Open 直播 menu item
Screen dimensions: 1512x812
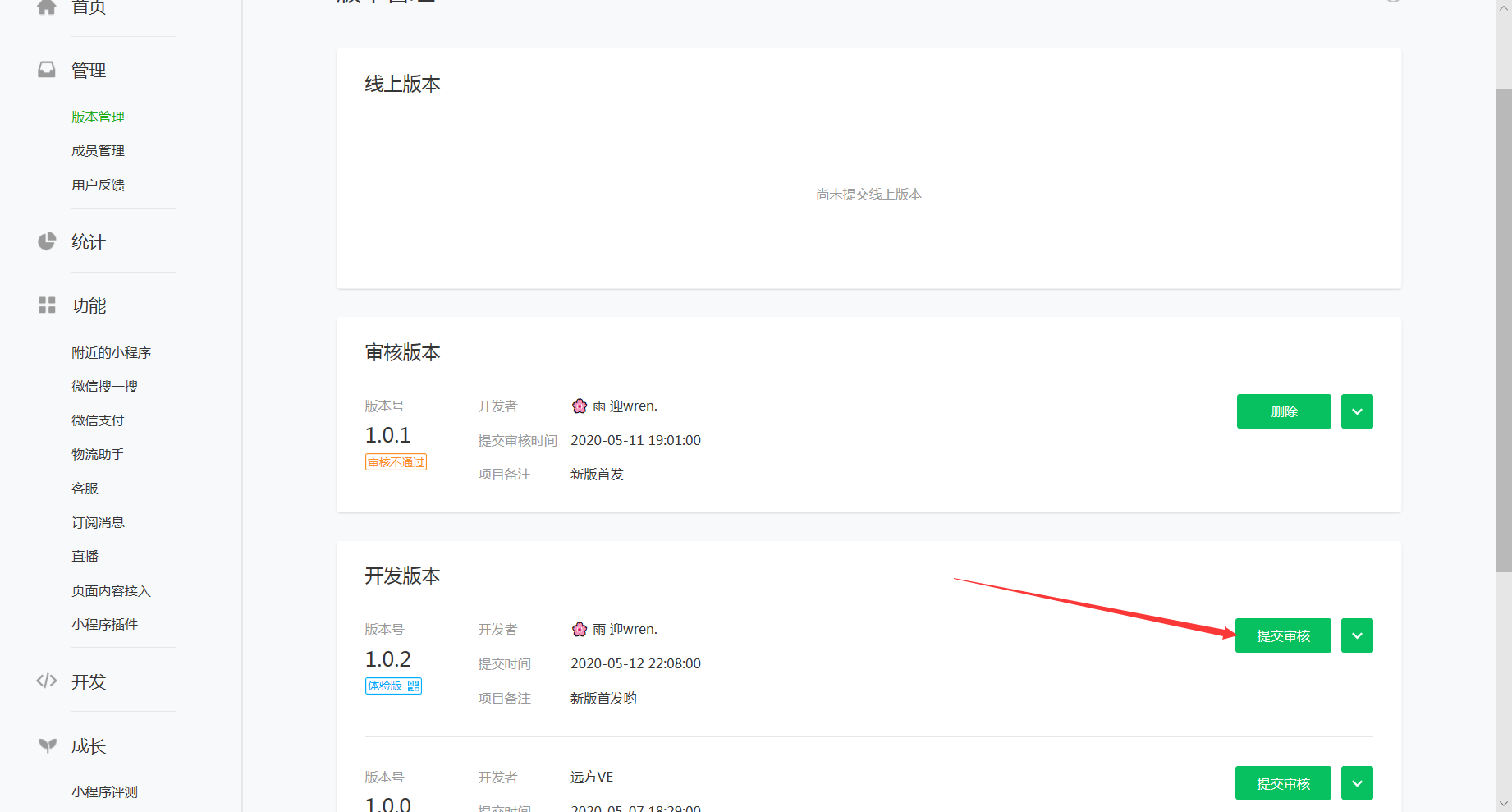(x=85, y=556)
